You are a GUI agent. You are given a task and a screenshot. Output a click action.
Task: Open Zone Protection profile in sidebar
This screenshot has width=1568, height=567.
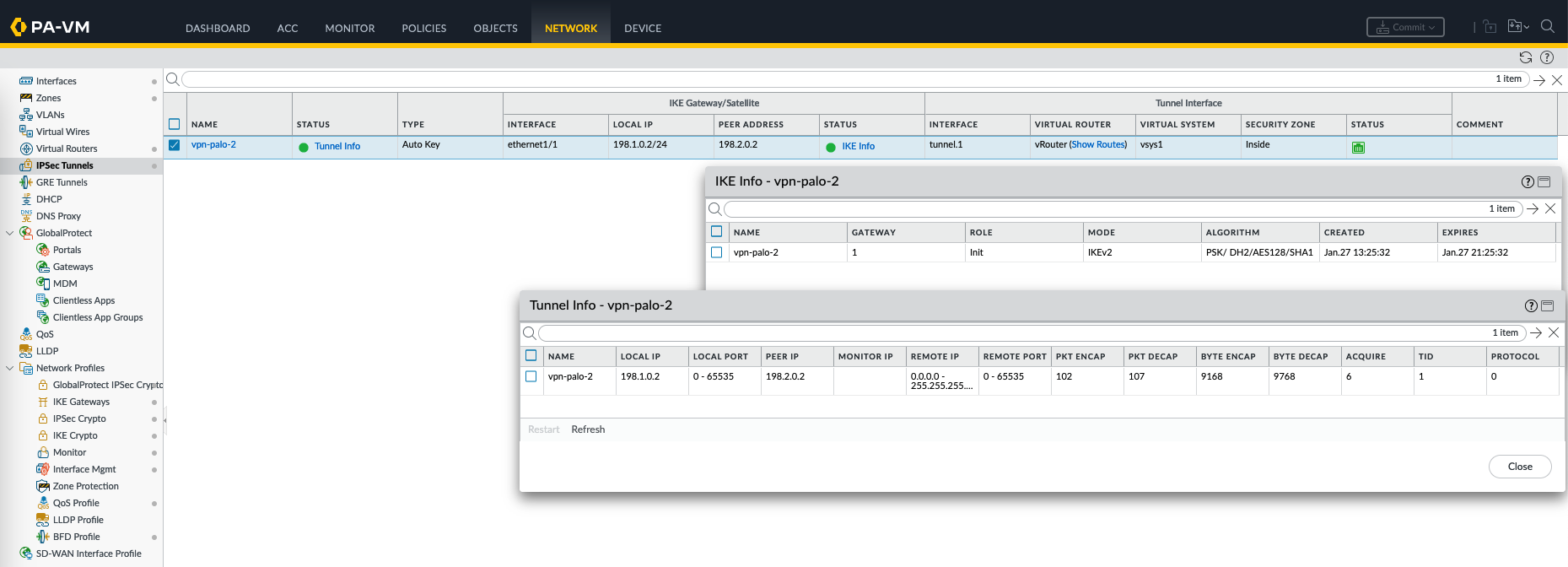tap(85, 486)
